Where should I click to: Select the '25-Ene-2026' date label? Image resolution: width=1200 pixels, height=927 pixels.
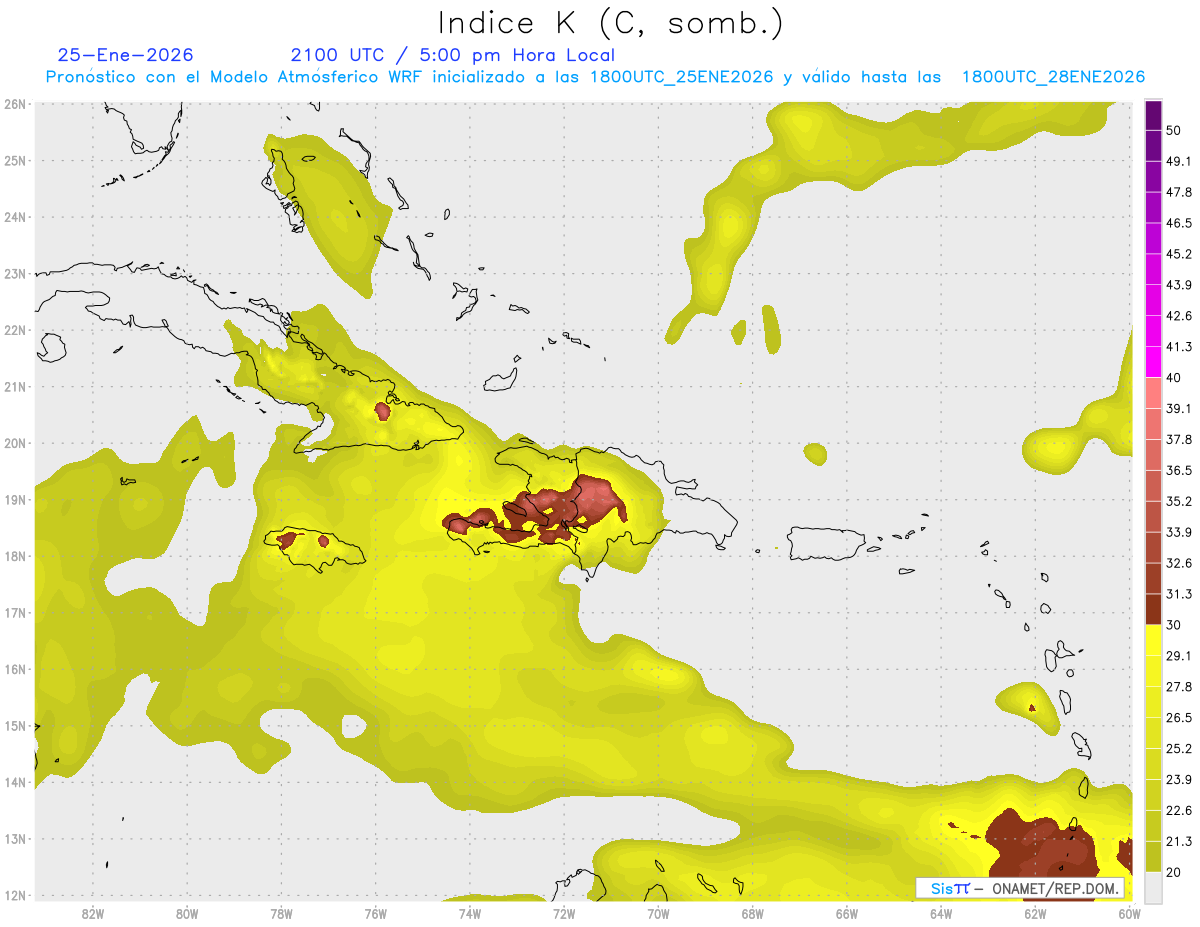[125, 55]
